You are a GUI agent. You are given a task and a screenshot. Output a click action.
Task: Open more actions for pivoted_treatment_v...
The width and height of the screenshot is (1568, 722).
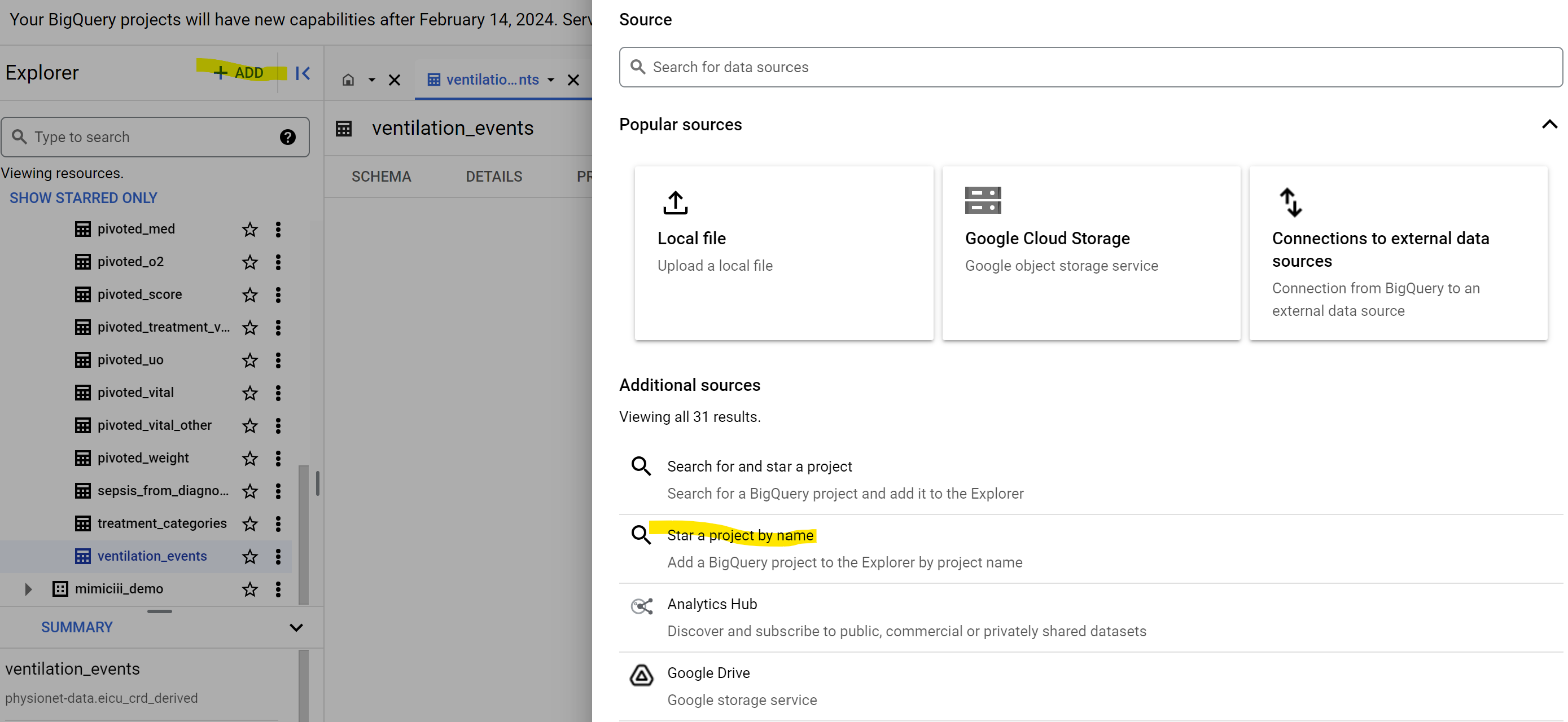(278, 328)
